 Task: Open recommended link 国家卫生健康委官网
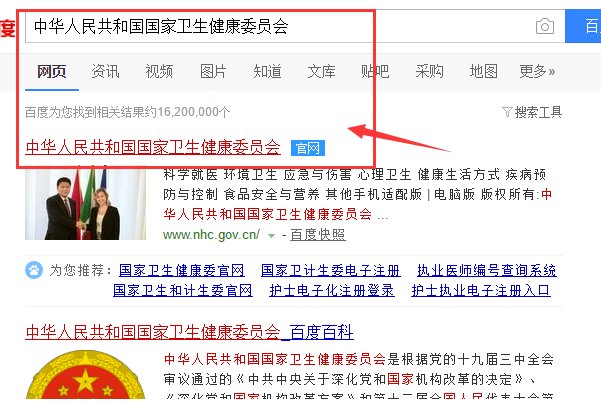[182, 271]
